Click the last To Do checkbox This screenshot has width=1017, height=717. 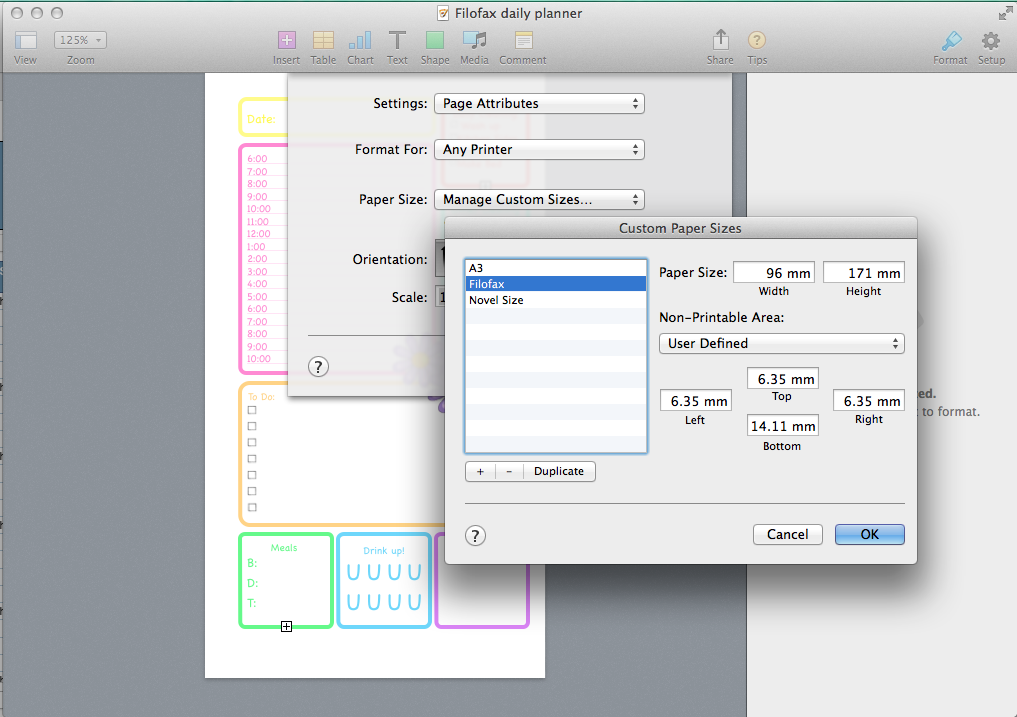click(x=252, y=507)
